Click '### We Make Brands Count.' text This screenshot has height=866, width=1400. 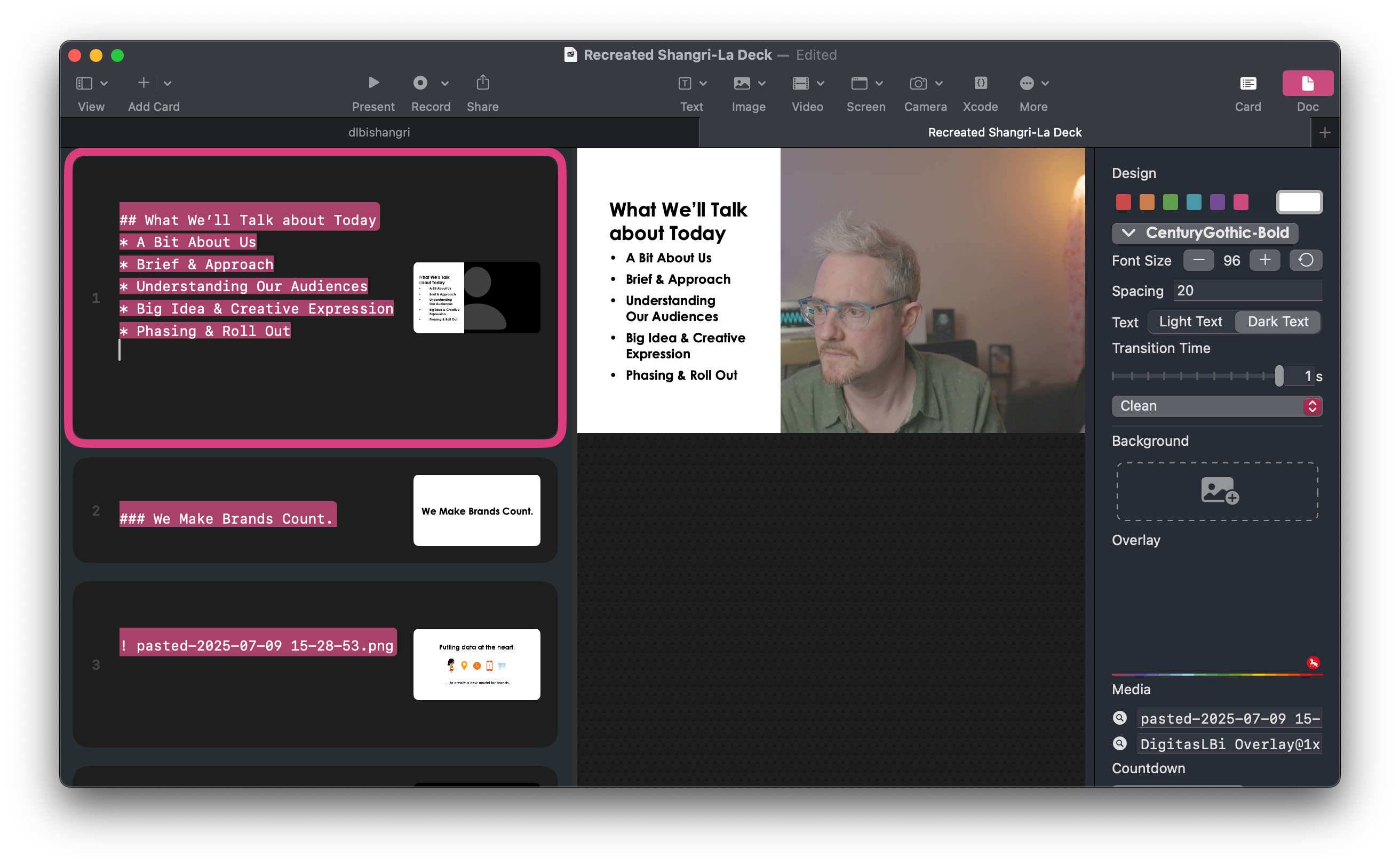227,518
